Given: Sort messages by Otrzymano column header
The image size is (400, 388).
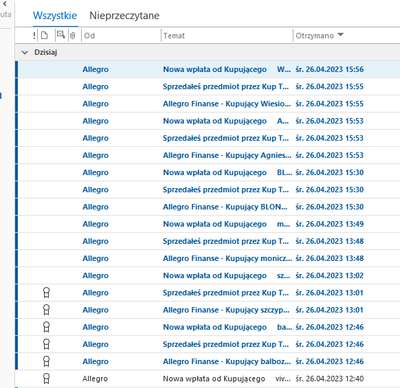Looking at the screenshot, I should point(315,36).
